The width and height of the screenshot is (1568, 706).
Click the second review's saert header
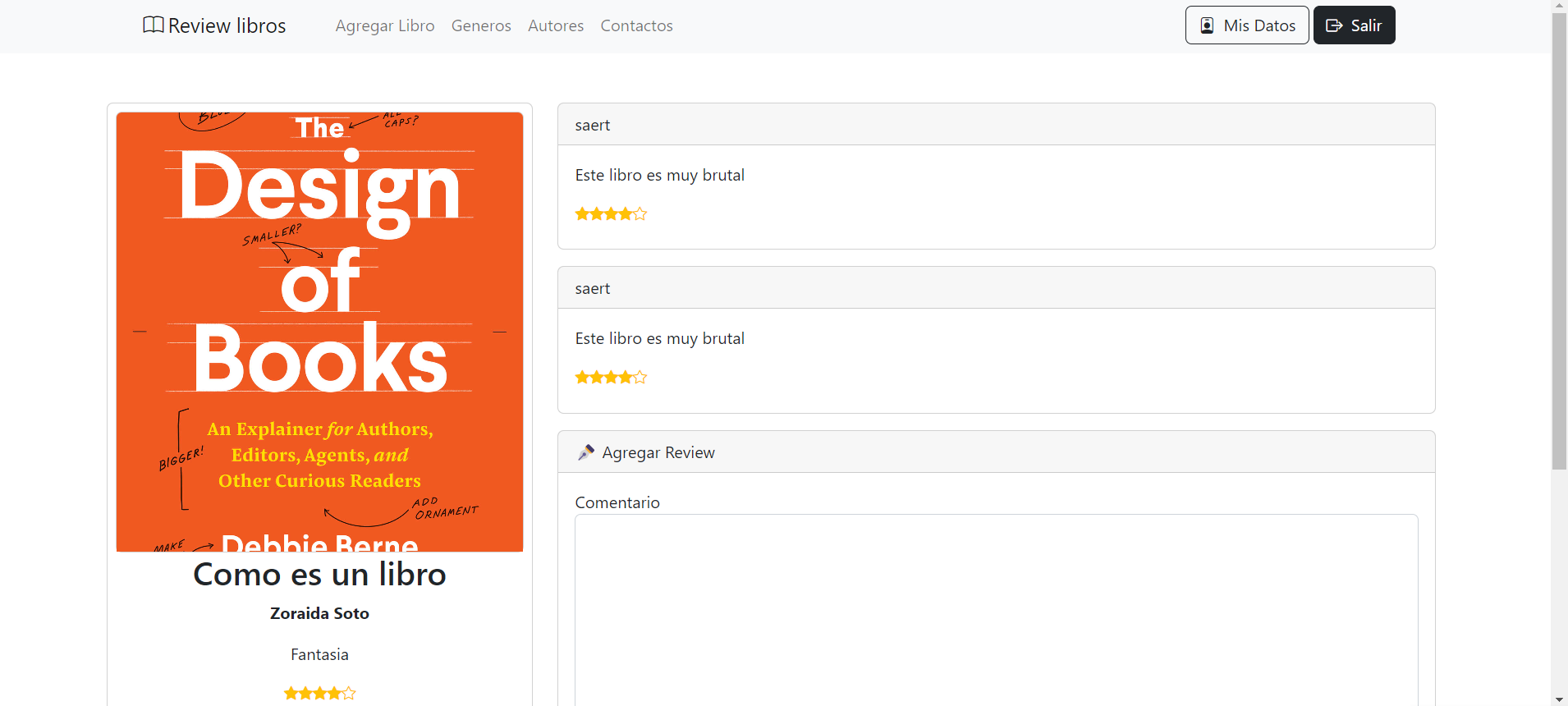click(997, 288)
